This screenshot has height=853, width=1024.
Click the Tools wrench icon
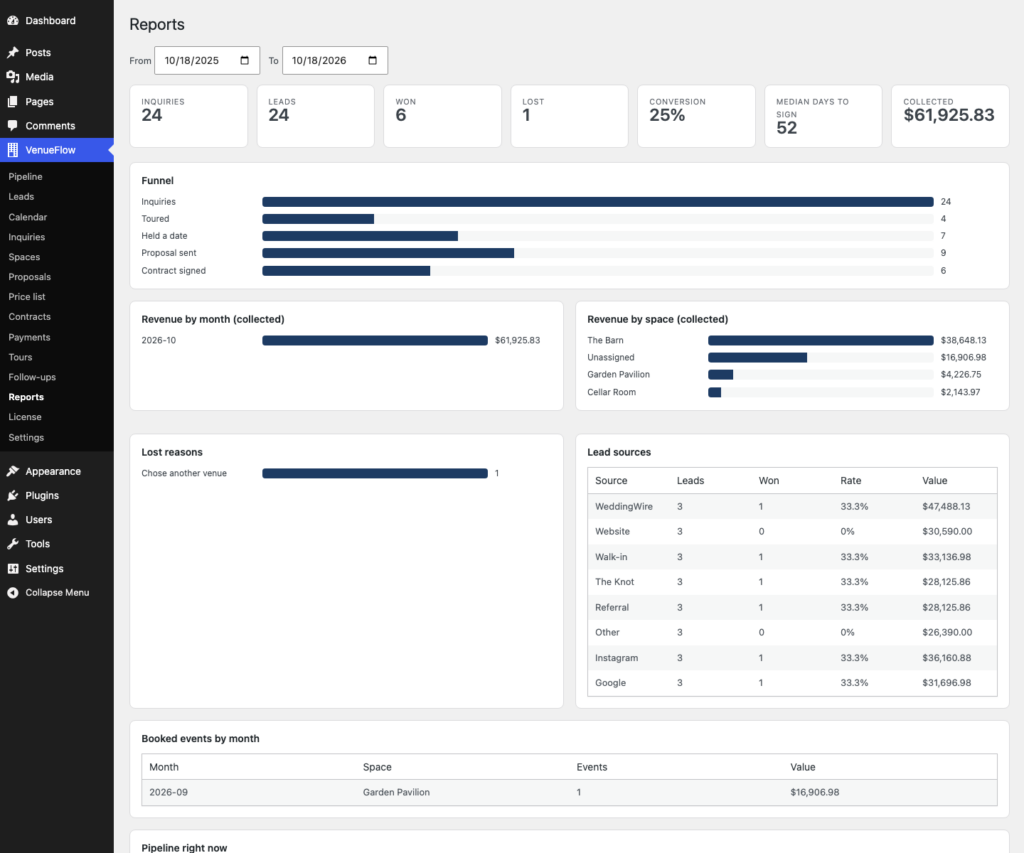click(x=12, y=543)
